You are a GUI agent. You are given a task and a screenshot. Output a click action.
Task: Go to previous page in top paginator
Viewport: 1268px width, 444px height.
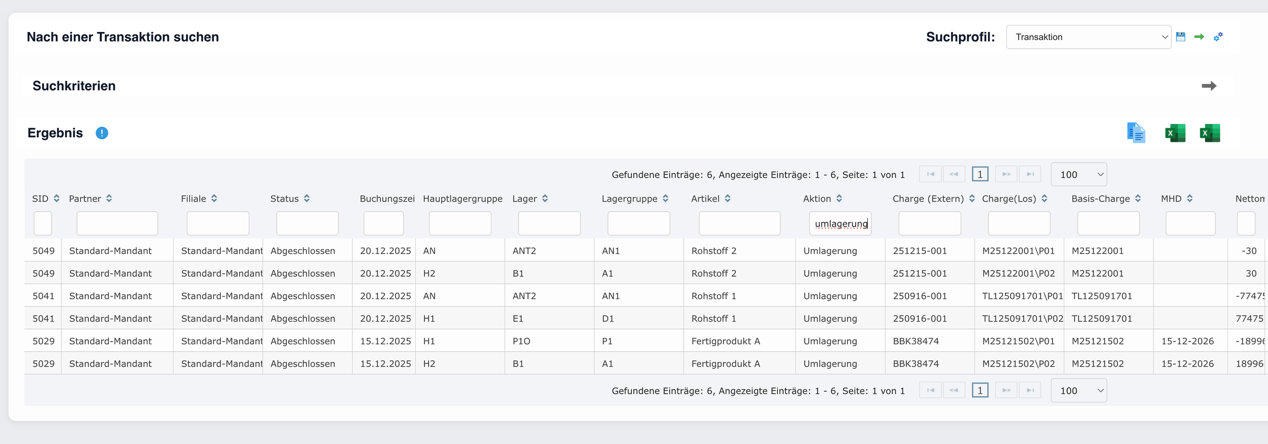(955, 174)
